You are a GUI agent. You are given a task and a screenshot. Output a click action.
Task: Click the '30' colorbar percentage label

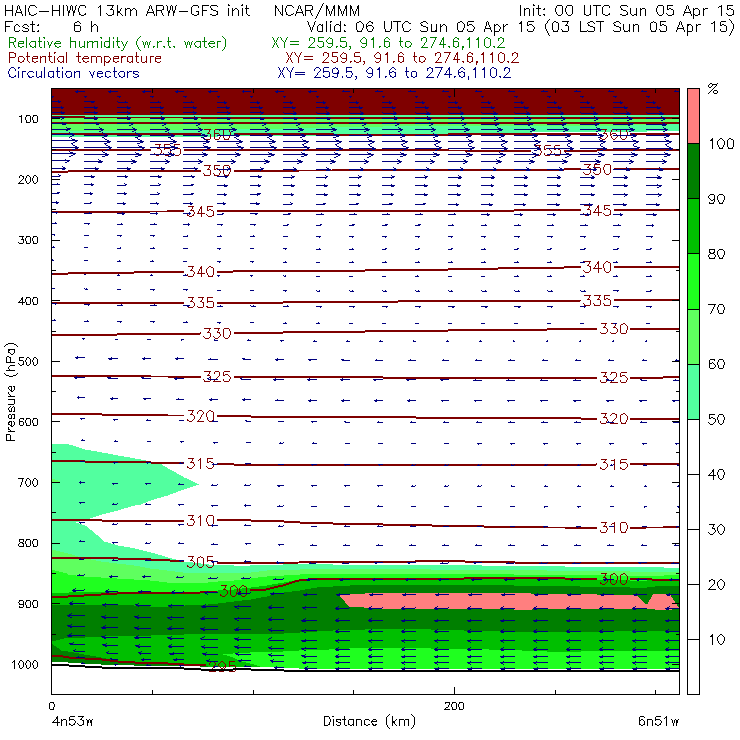716,530
